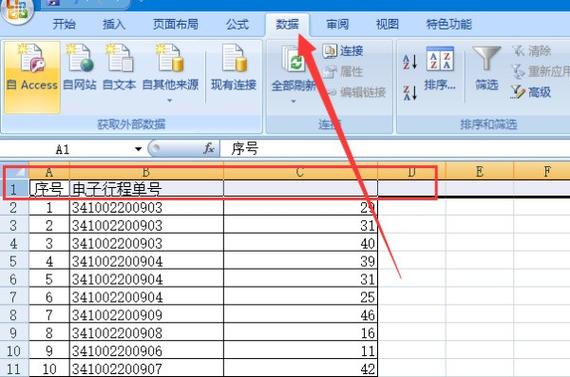Import data 自文本 icon

point(119,67)
